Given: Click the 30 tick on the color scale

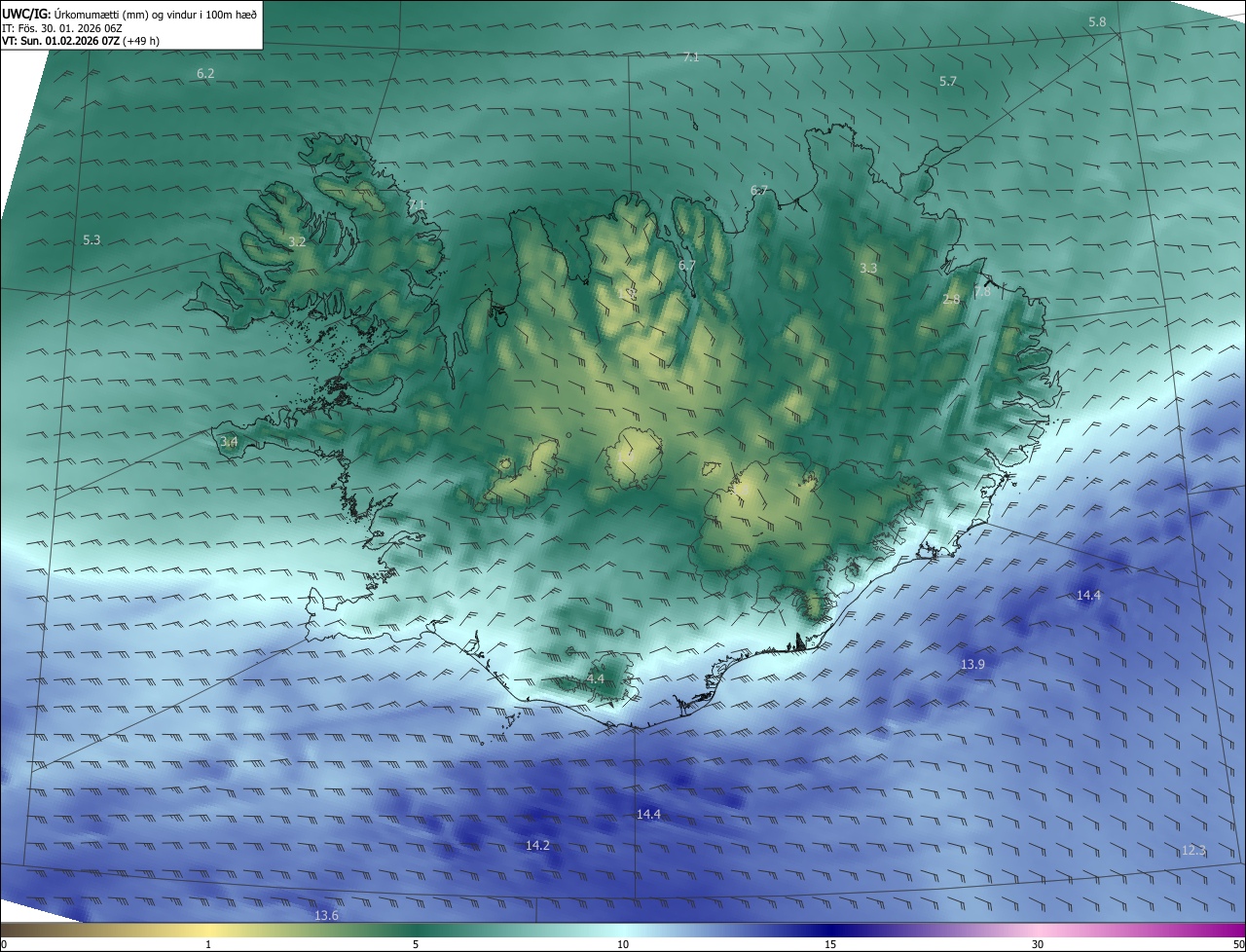Looking at the screenshot, I should 1038,944.
